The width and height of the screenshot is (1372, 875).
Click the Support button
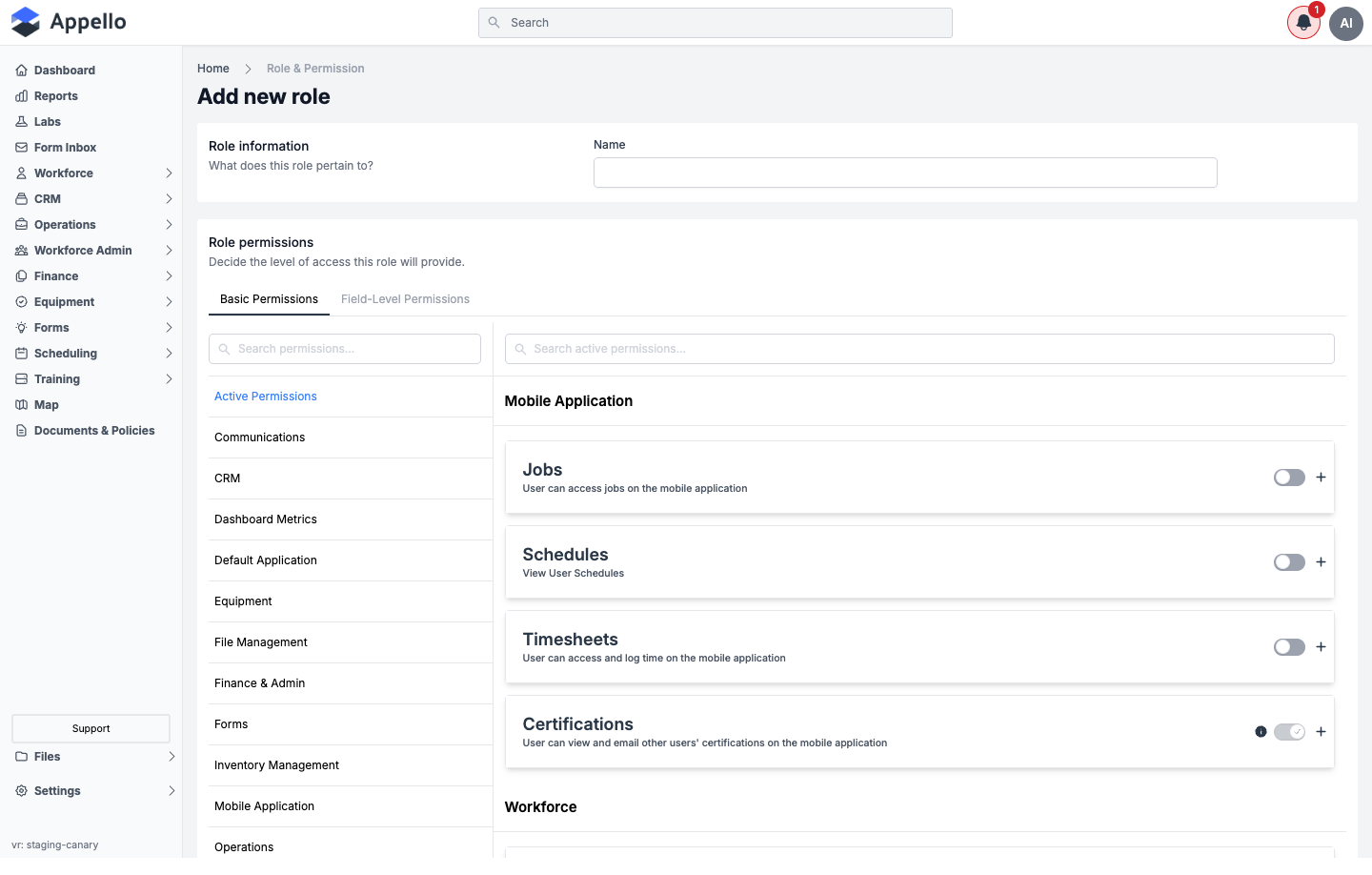tap(91, 728)
